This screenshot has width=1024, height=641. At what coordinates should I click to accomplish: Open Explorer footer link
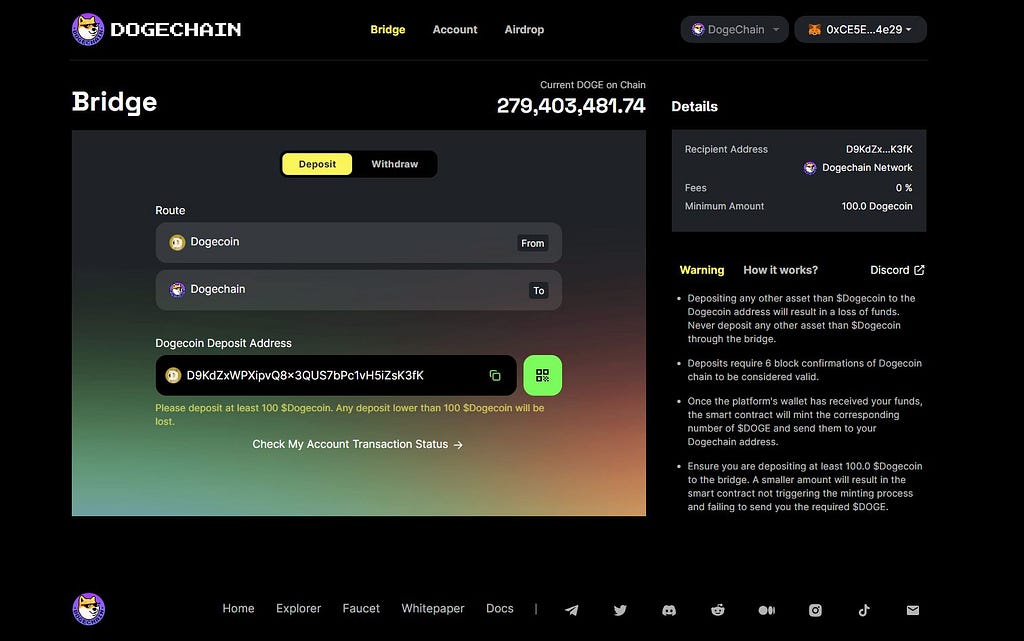point(298,608)
